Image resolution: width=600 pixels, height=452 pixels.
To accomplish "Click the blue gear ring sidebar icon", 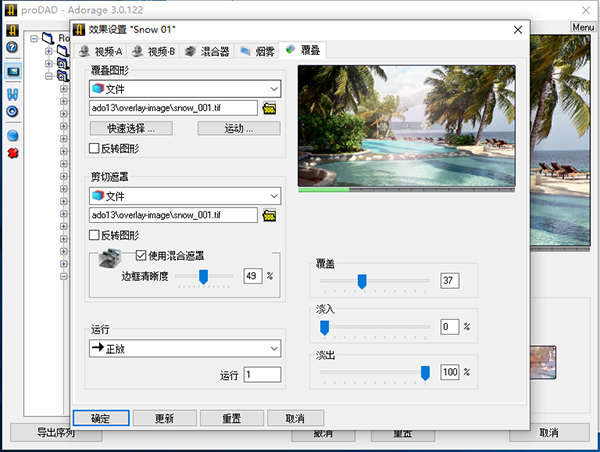I will pos(12,111).
